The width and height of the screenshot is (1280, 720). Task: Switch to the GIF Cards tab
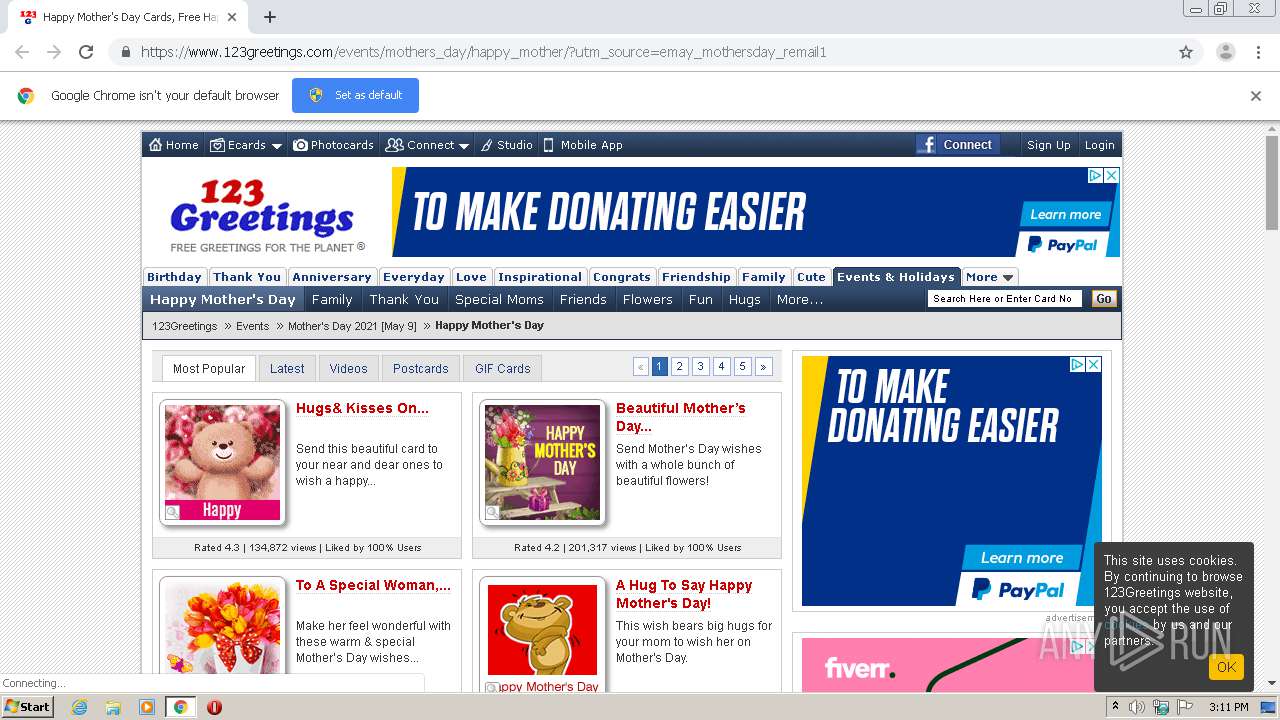(503, 368)
